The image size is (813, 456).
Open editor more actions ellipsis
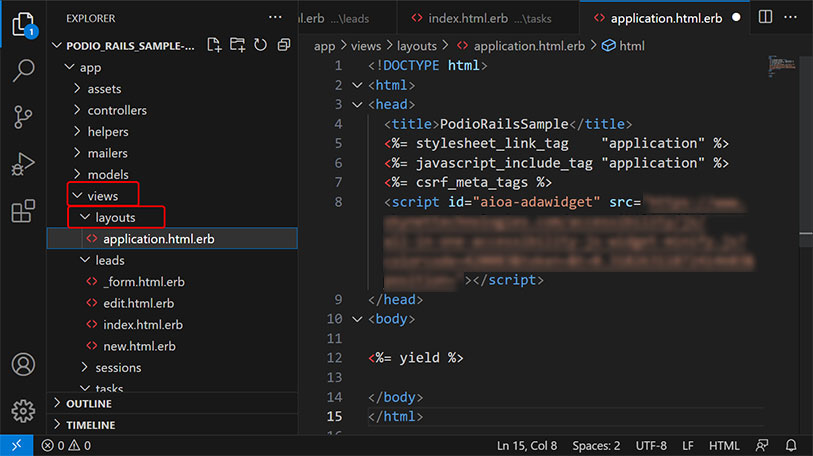[790, 17]
